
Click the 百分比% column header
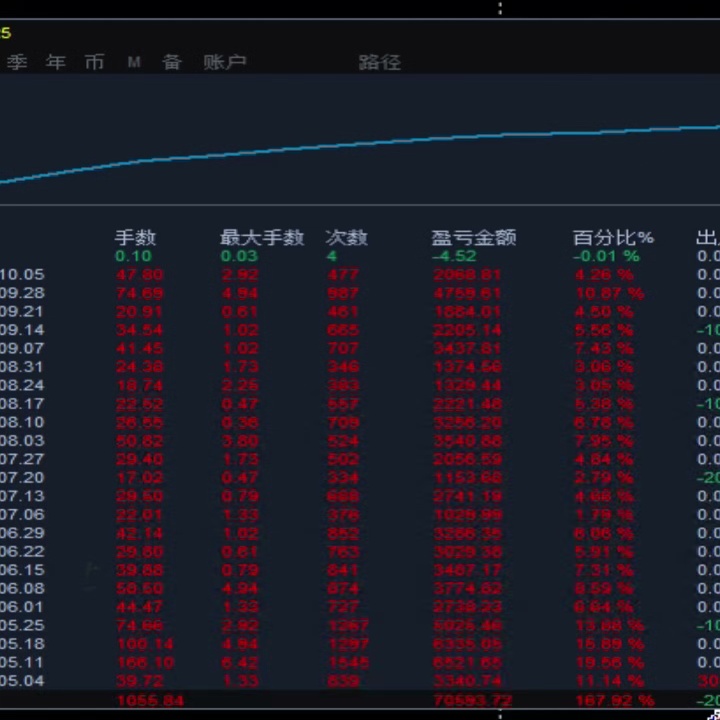pos(613,237)
